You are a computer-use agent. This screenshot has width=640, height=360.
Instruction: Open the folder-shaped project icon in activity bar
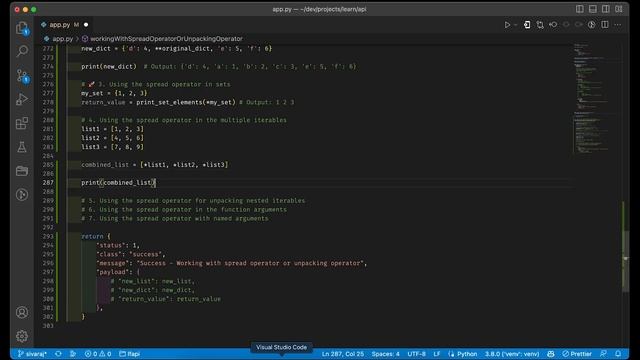pos(22,171)
